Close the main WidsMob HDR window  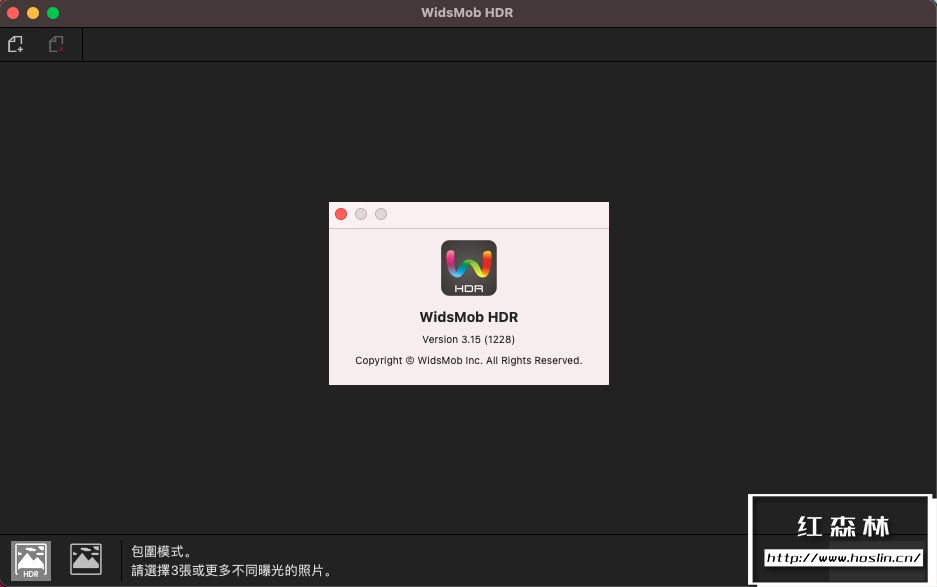[x=13, y=13]
